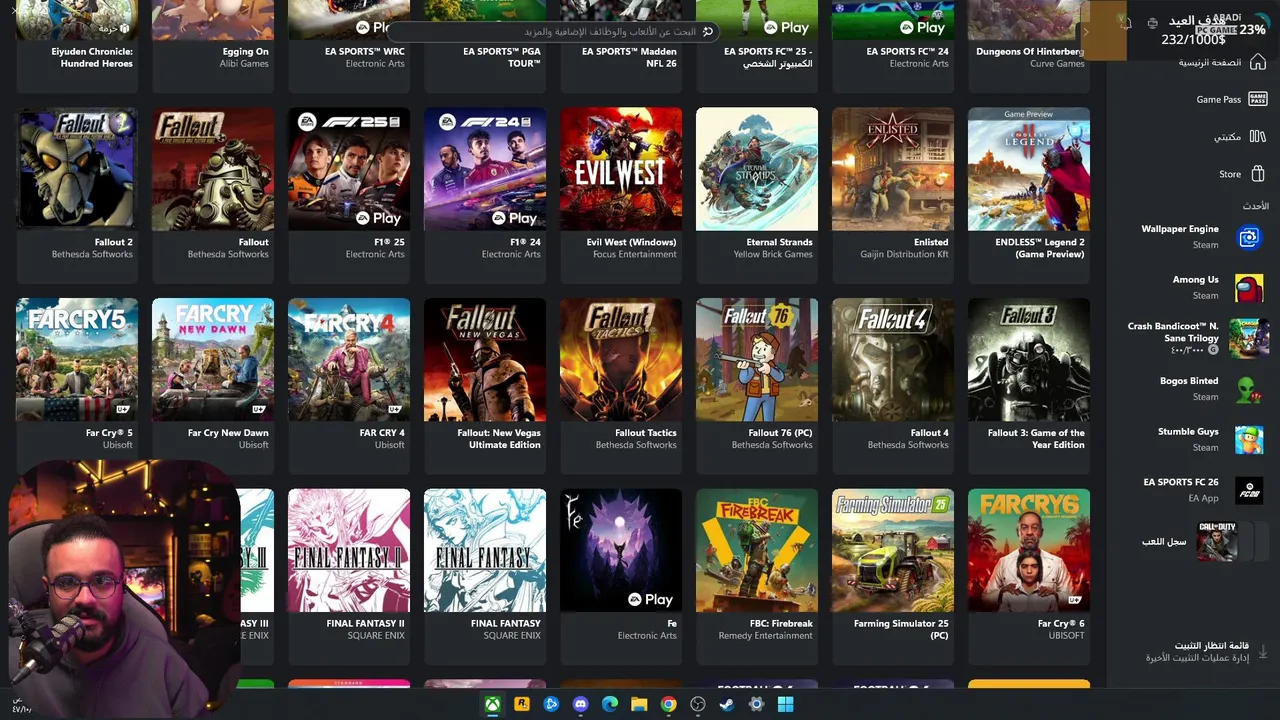Viewport: 1280px width, 720px height.
Task: Open the Far Cry 5 cover art
Action: click(x=77, y=360)
